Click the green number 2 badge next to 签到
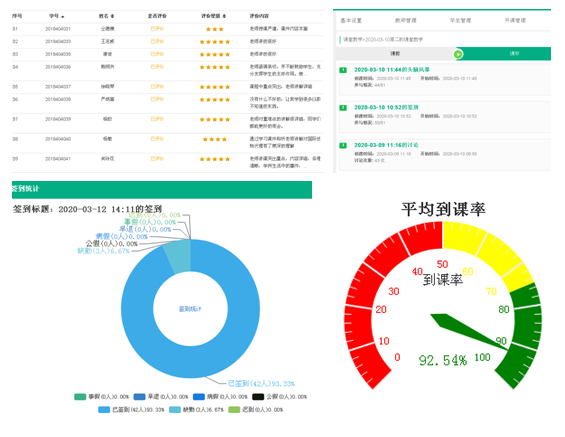The image size is (565, 437). pos(343,108)
